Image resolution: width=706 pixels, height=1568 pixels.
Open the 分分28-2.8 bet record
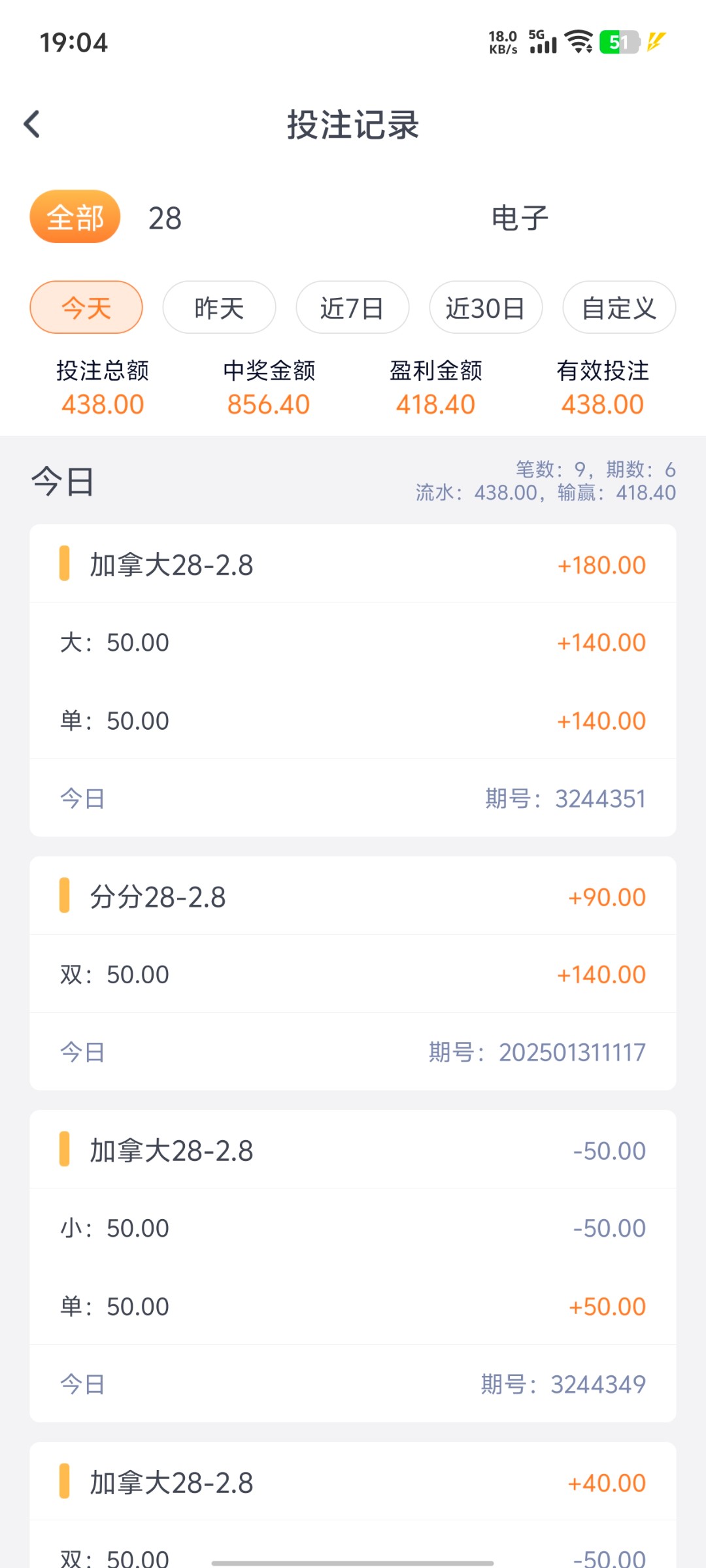point(353,897)
